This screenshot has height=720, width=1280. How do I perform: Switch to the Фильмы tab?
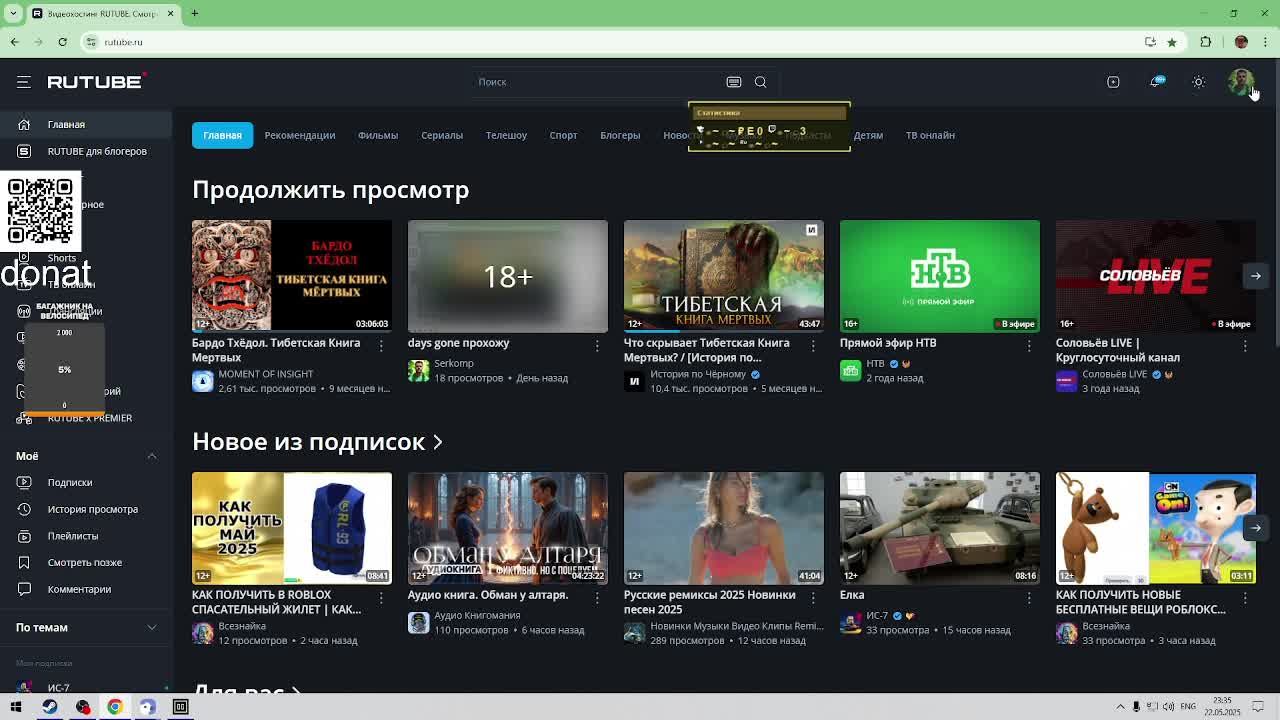[378, 135]
